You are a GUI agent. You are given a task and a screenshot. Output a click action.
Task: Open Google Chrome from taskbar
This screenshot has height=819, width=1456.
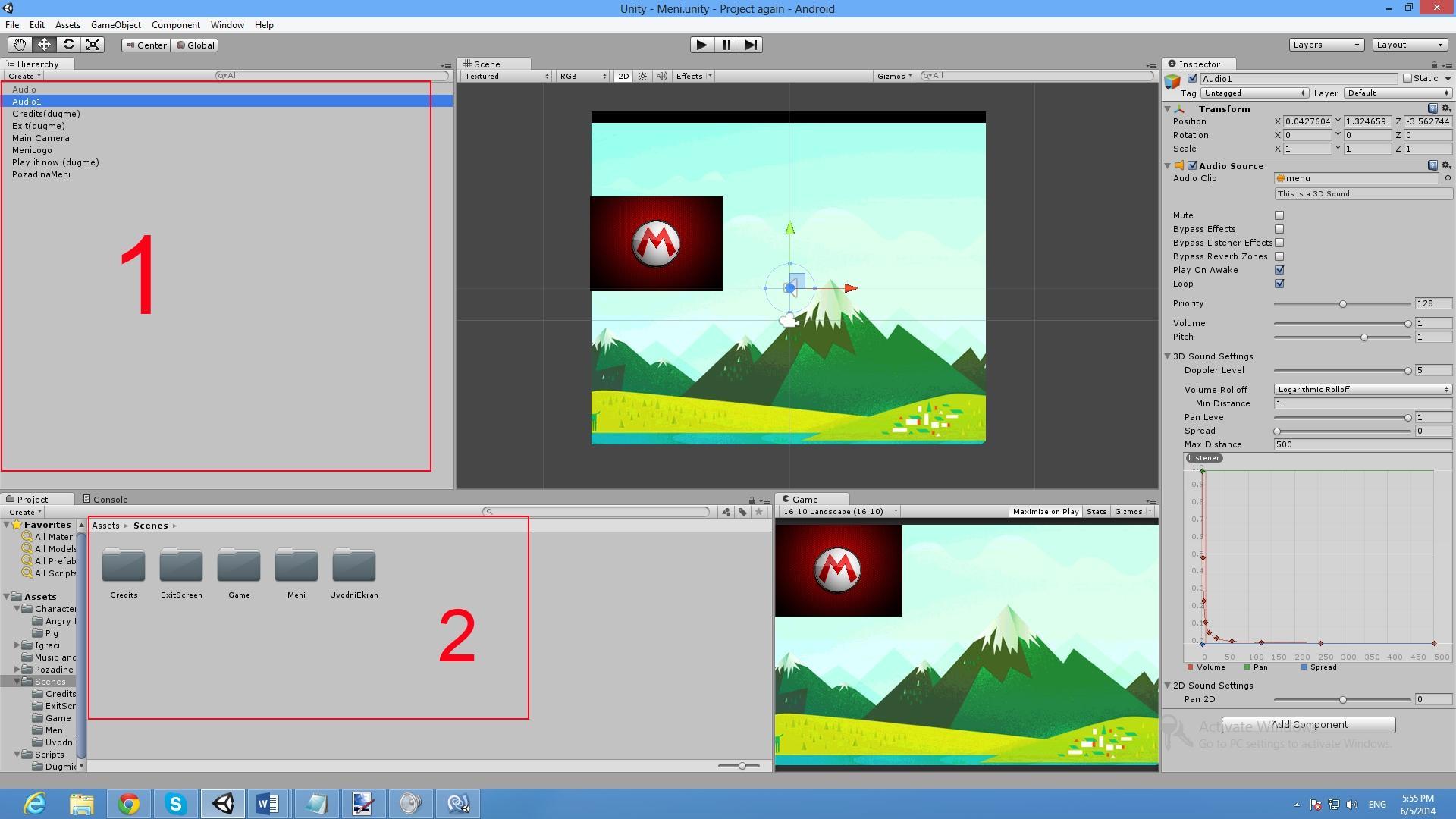129,804
